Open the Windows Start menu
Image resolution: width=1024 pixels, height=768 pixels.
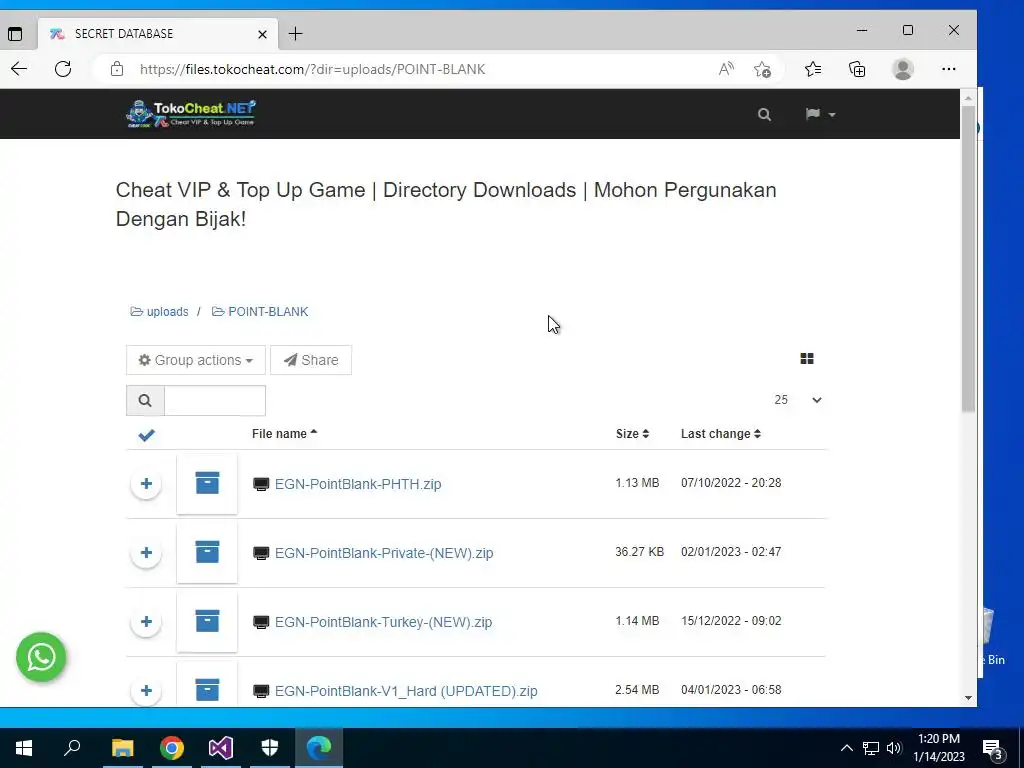(x=24, y=748)
